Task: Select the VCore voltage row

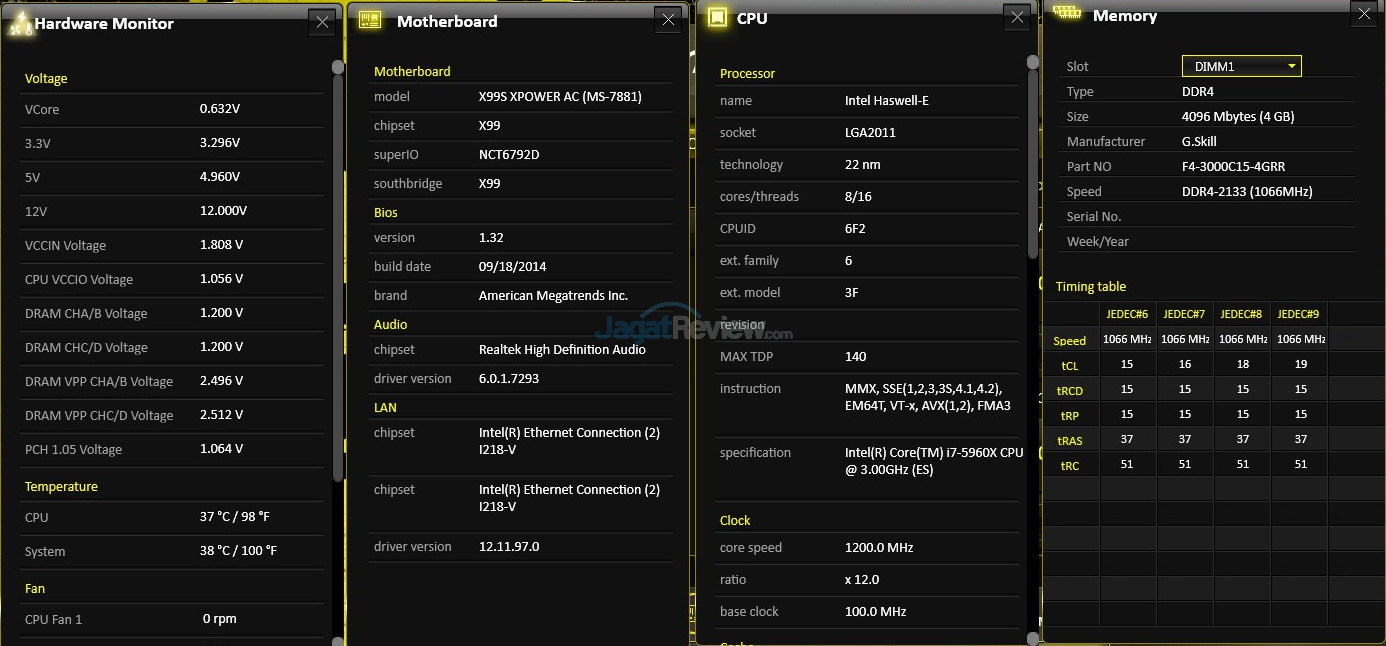Action: (172, 109)
